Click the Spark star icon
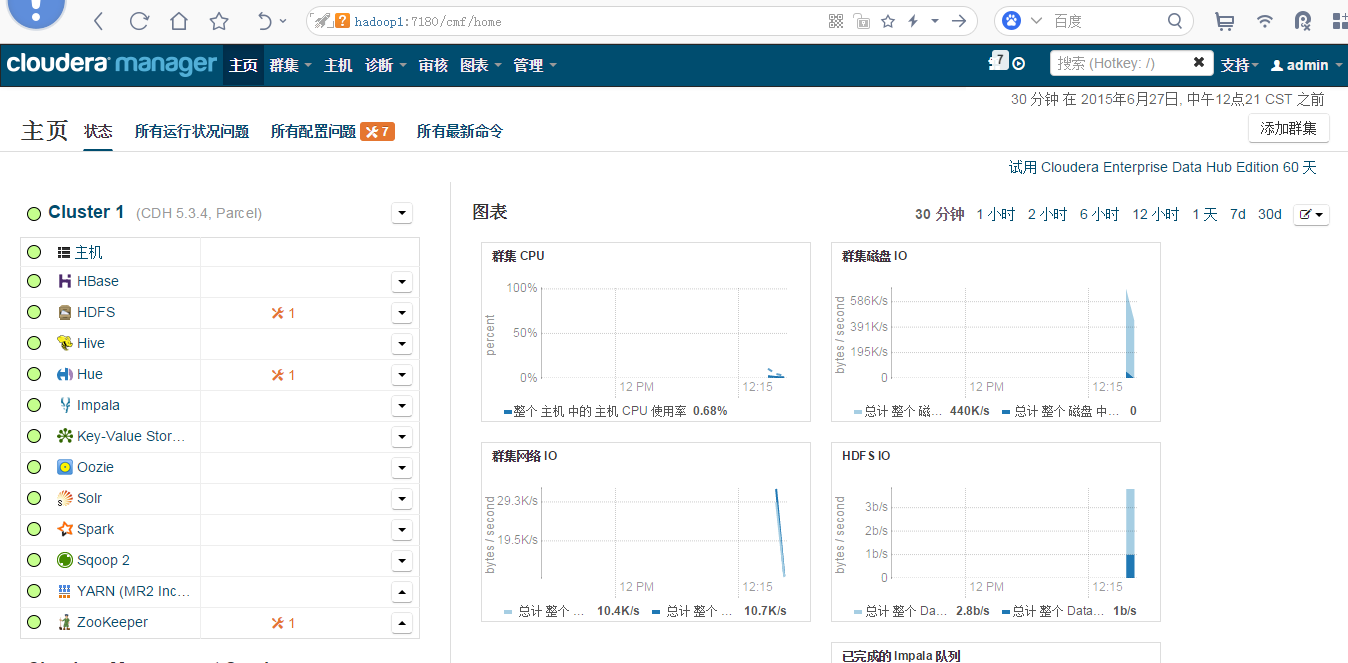This screenshot has width=1348, height=663. (65, 530)
